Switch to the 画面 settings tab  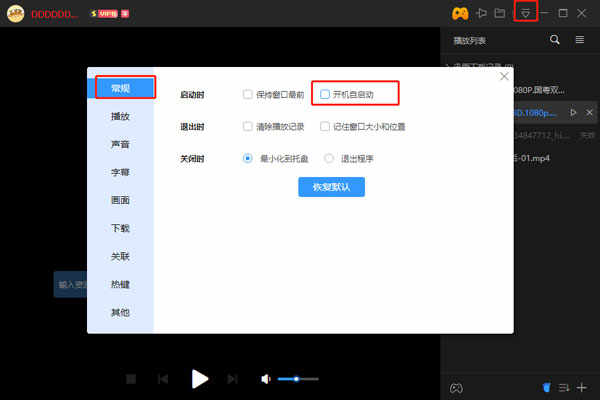click(121, 200)
